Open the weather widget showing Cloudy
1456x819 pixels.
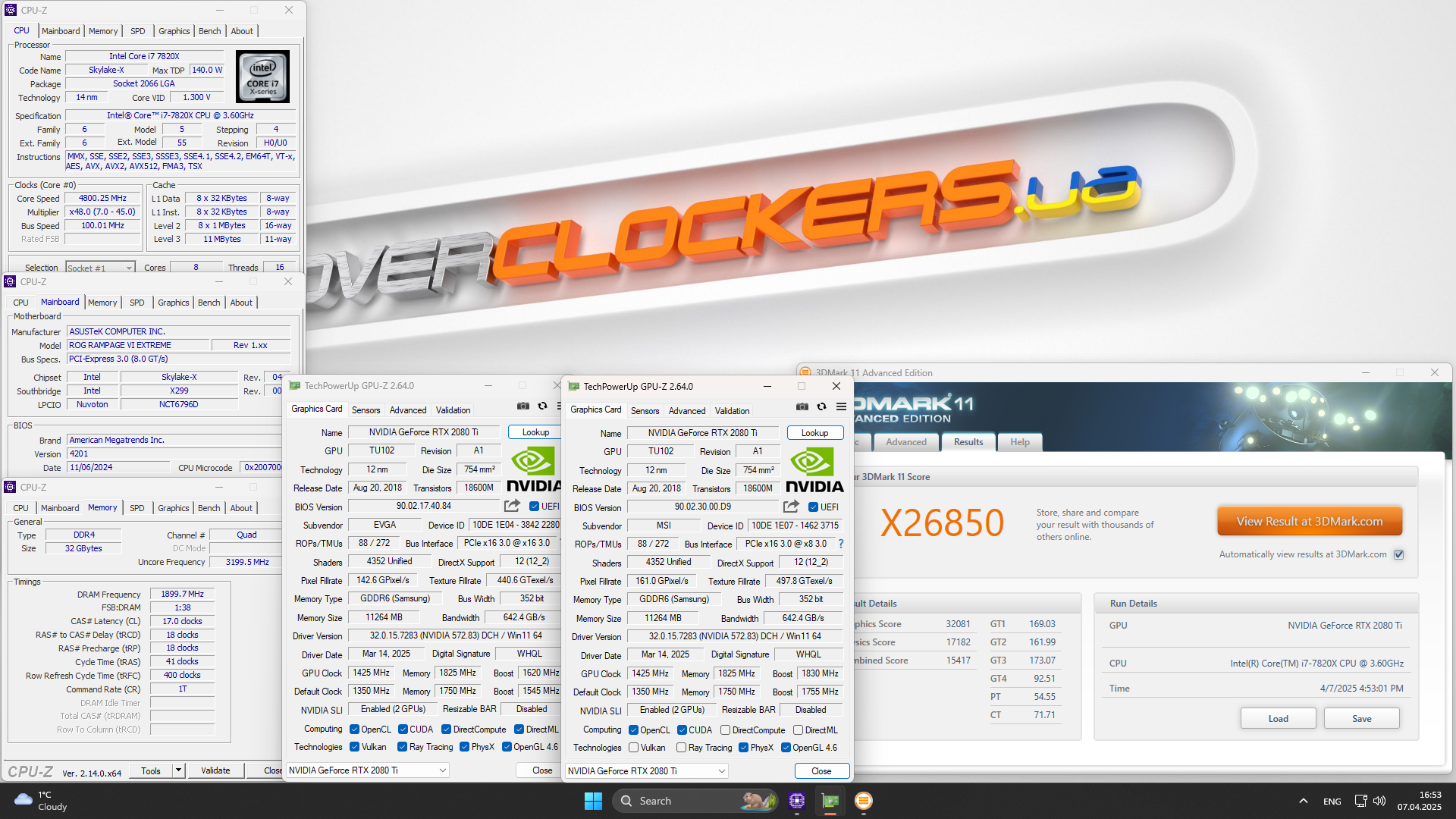(x=42, y=801)
